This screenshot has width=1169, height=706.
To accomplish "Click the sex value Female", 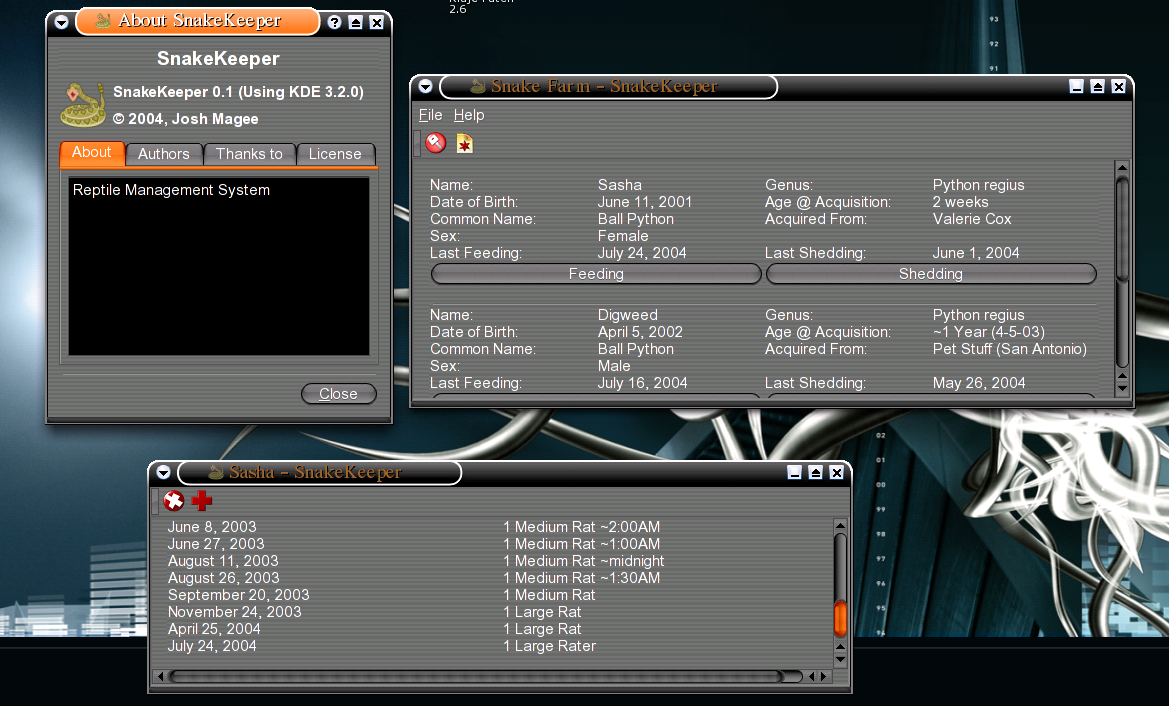I will point(623,236).
